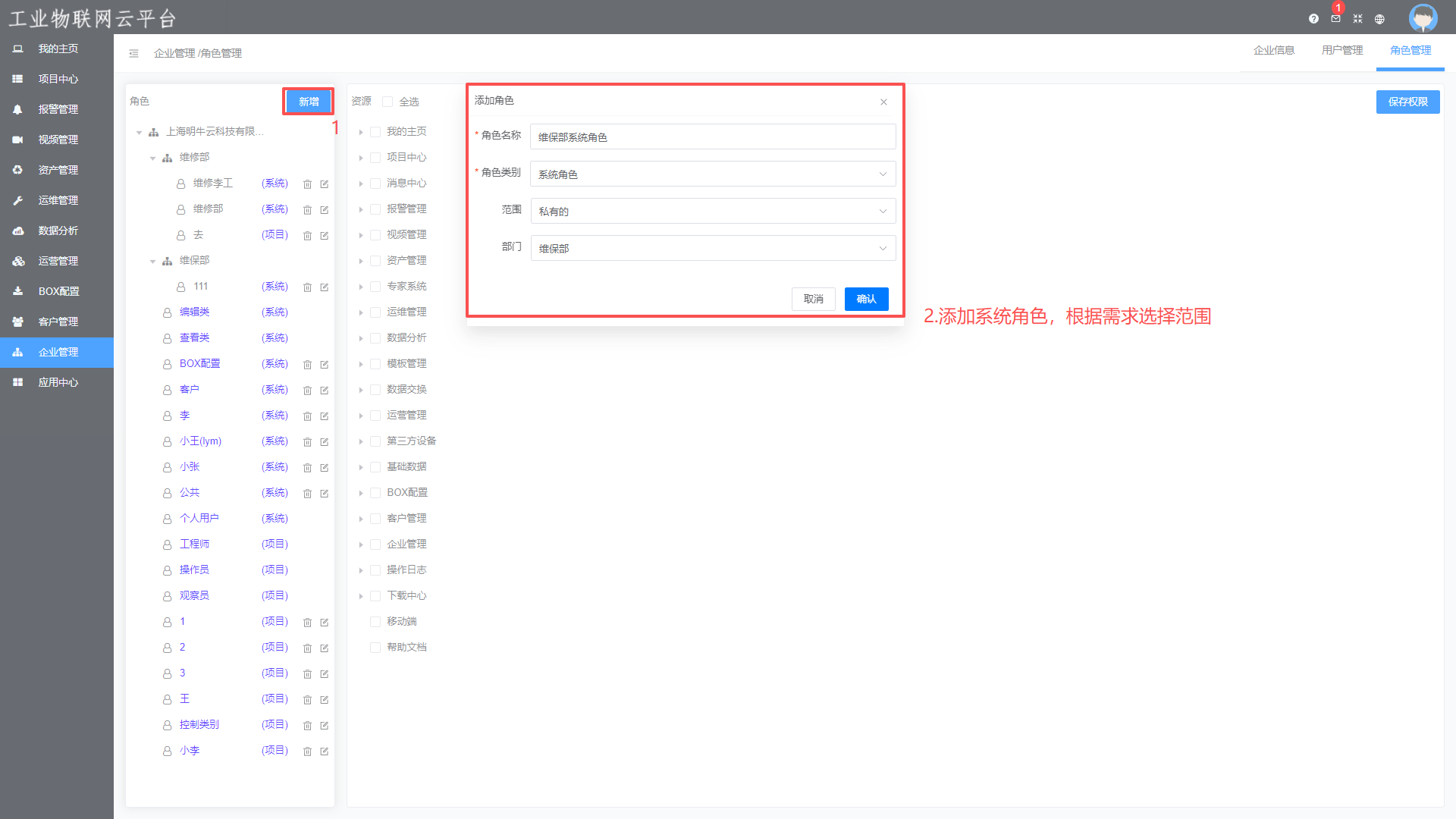Enable the 移动端 resource checkbox

[x=375, y=622]
